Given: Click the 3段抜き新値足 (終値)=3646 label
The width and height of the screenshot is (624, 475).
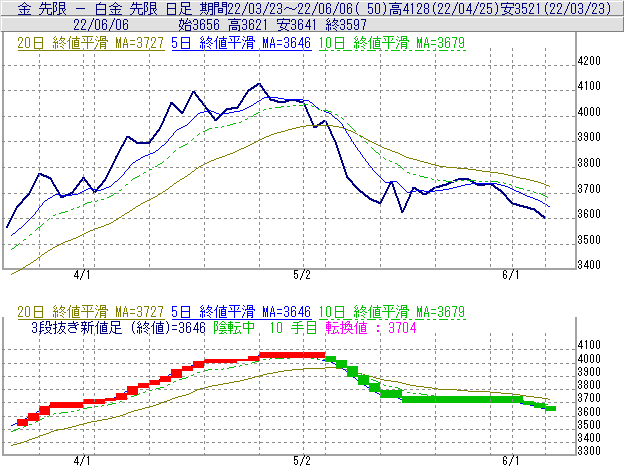Looking at the screenshot, I should click(119, 328).
